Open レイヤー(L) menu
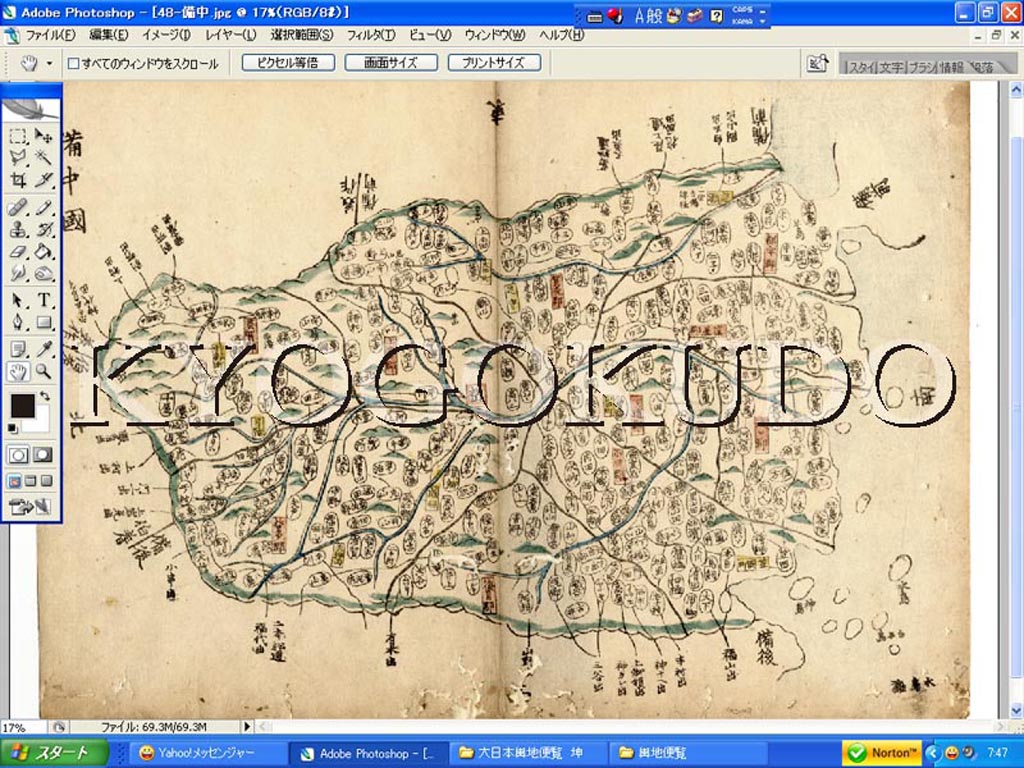Image resolution: width=1024 pixels, height=768 pixels. (x=231, y=35)
